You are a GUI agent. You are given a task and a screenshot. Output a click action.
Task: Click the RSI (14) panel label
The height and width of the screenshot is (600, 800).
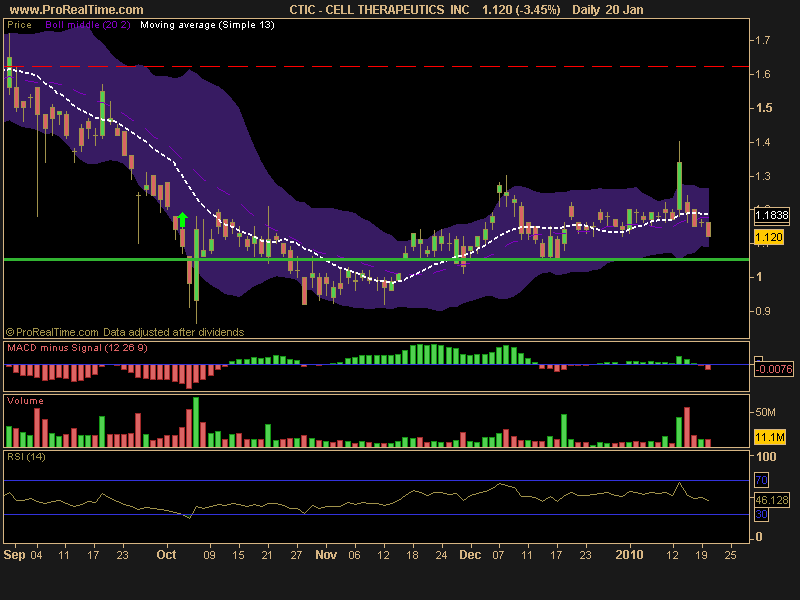tap(26, 457)
